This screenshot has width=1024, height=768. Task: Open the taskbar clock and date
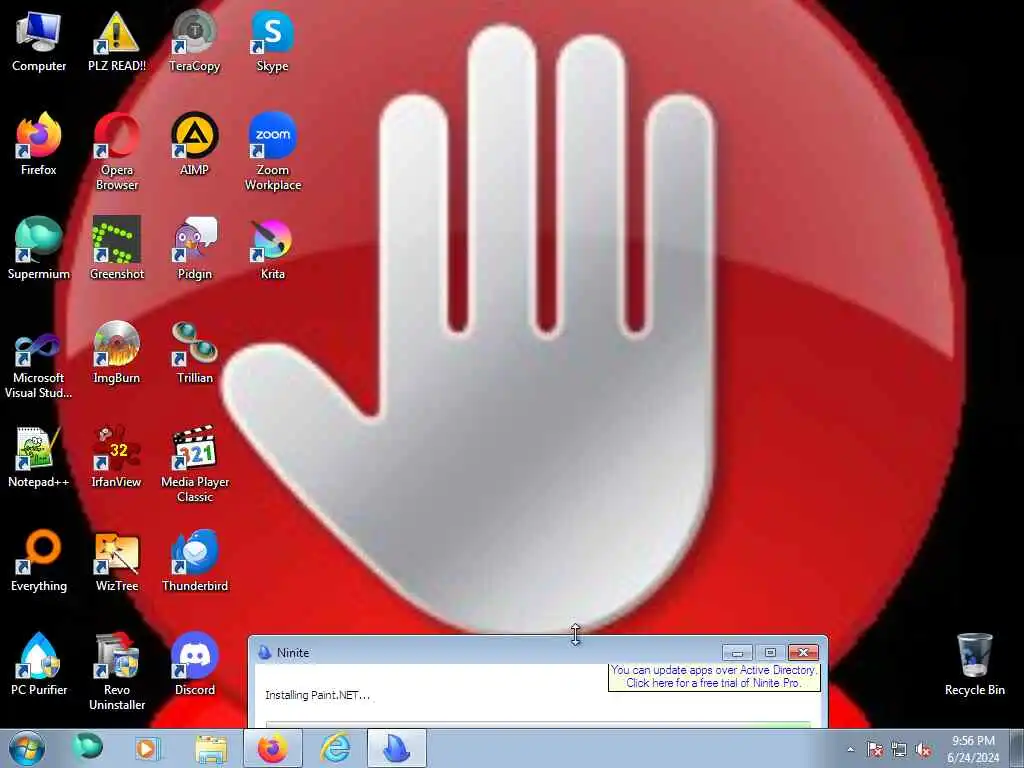(x=973, y=749)
